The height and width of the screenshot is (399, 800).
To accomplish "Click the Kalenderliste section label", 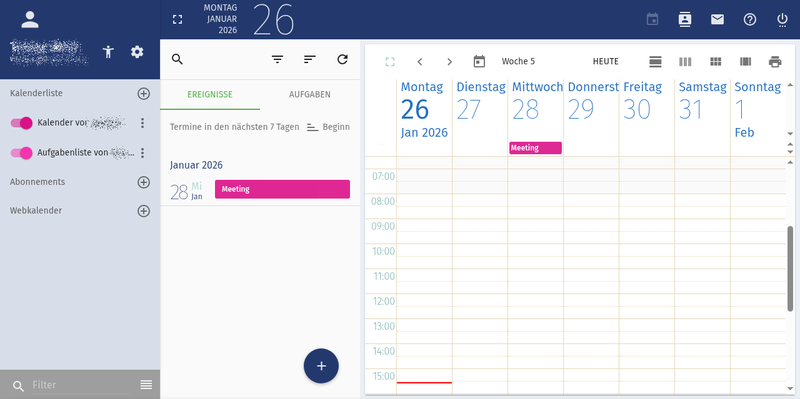I will pos(36,94).
